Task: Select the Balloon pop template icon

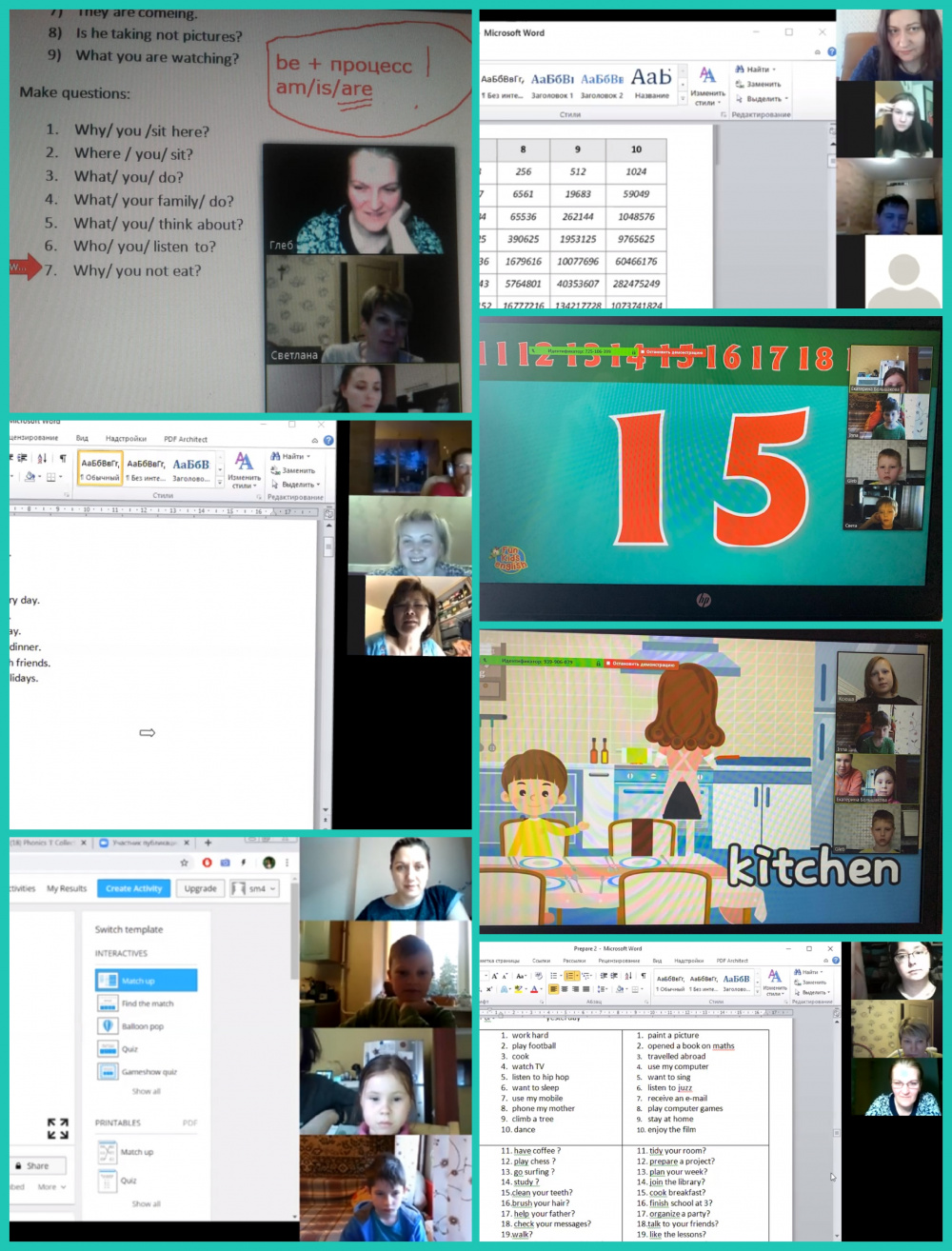Action: click(x=107, y=1025)
